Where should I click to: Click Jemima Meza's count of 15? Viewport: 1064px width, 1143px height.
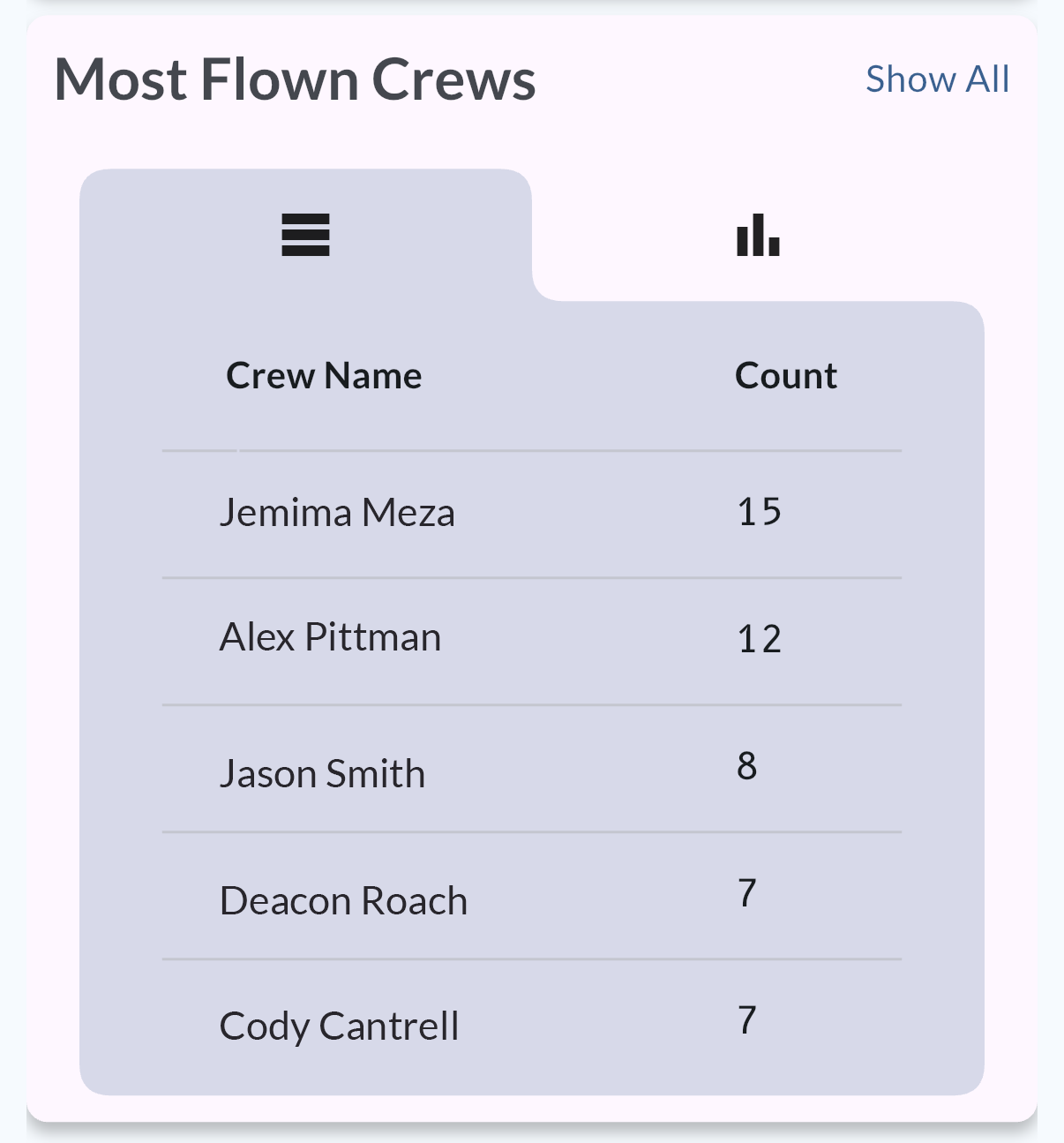click(x=759, y=512)
